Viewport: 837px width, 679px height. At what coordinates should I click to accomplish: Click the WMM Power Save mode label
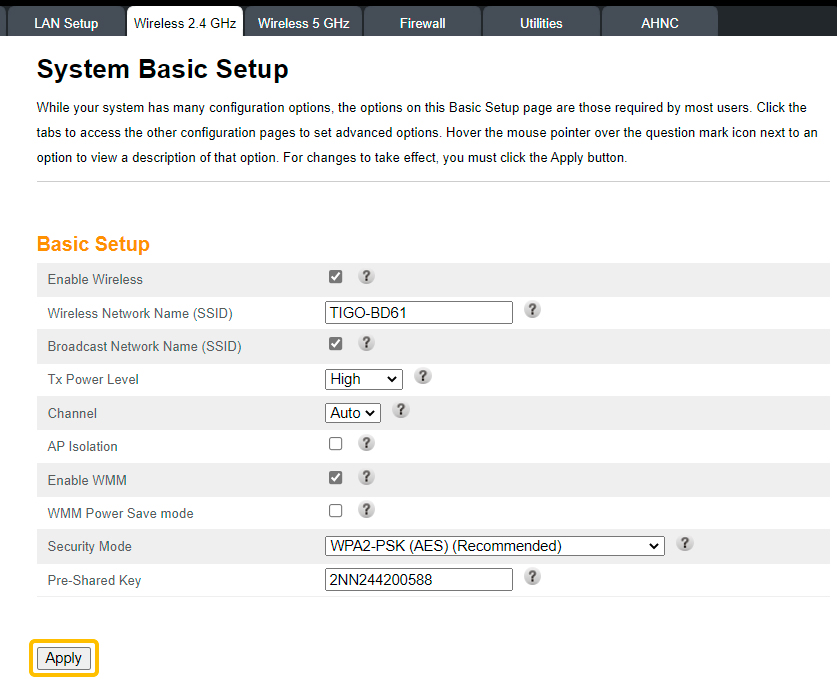120,514
